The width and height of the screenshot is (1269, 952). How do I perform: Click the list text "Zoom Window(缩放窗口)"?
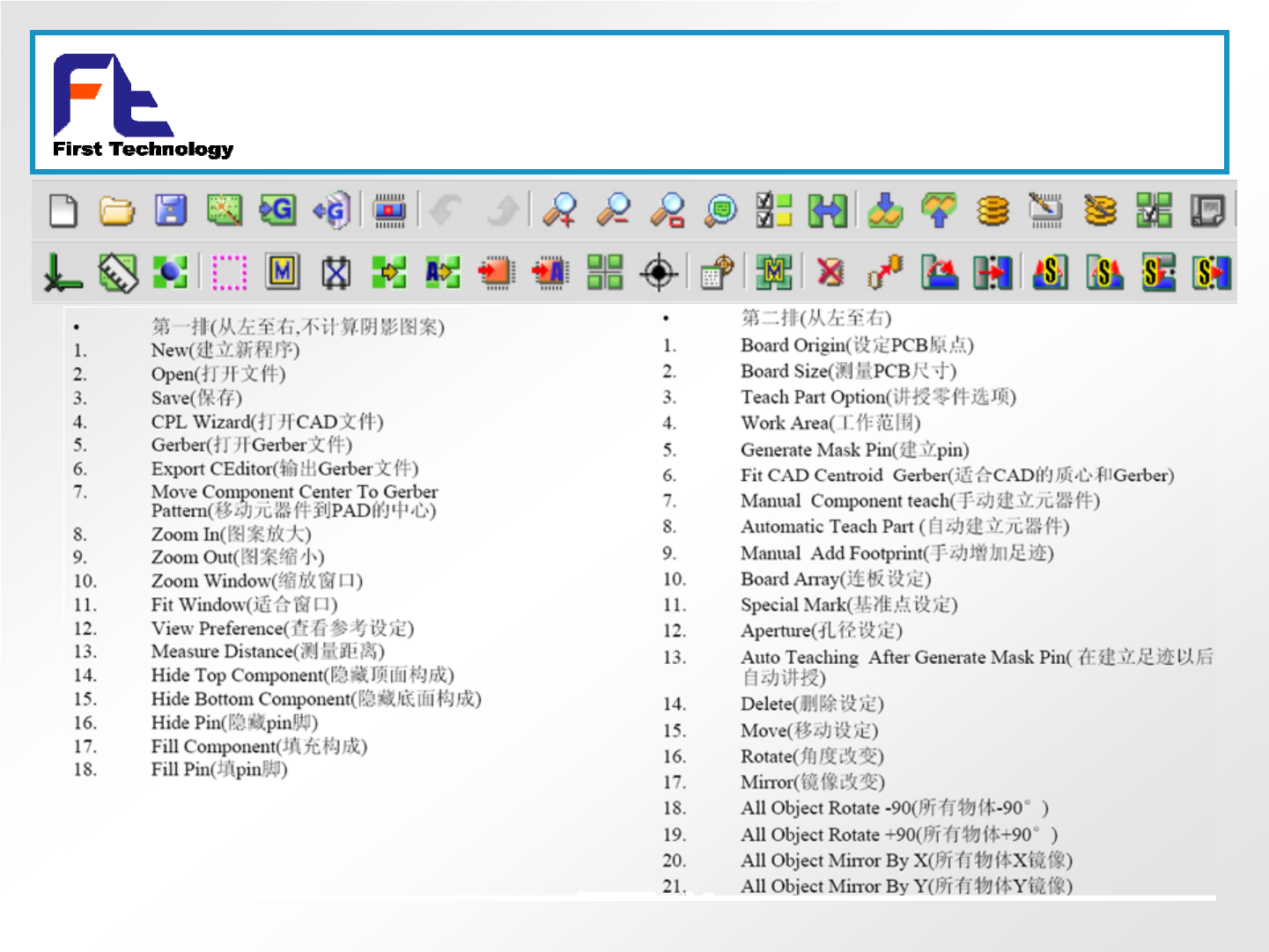click(257, 581)
